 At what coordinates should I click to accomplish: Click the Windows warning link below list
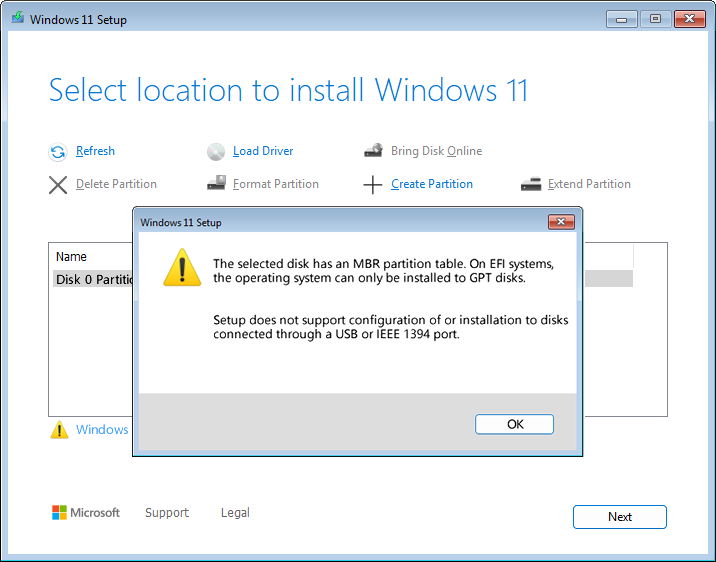[102, 430]
